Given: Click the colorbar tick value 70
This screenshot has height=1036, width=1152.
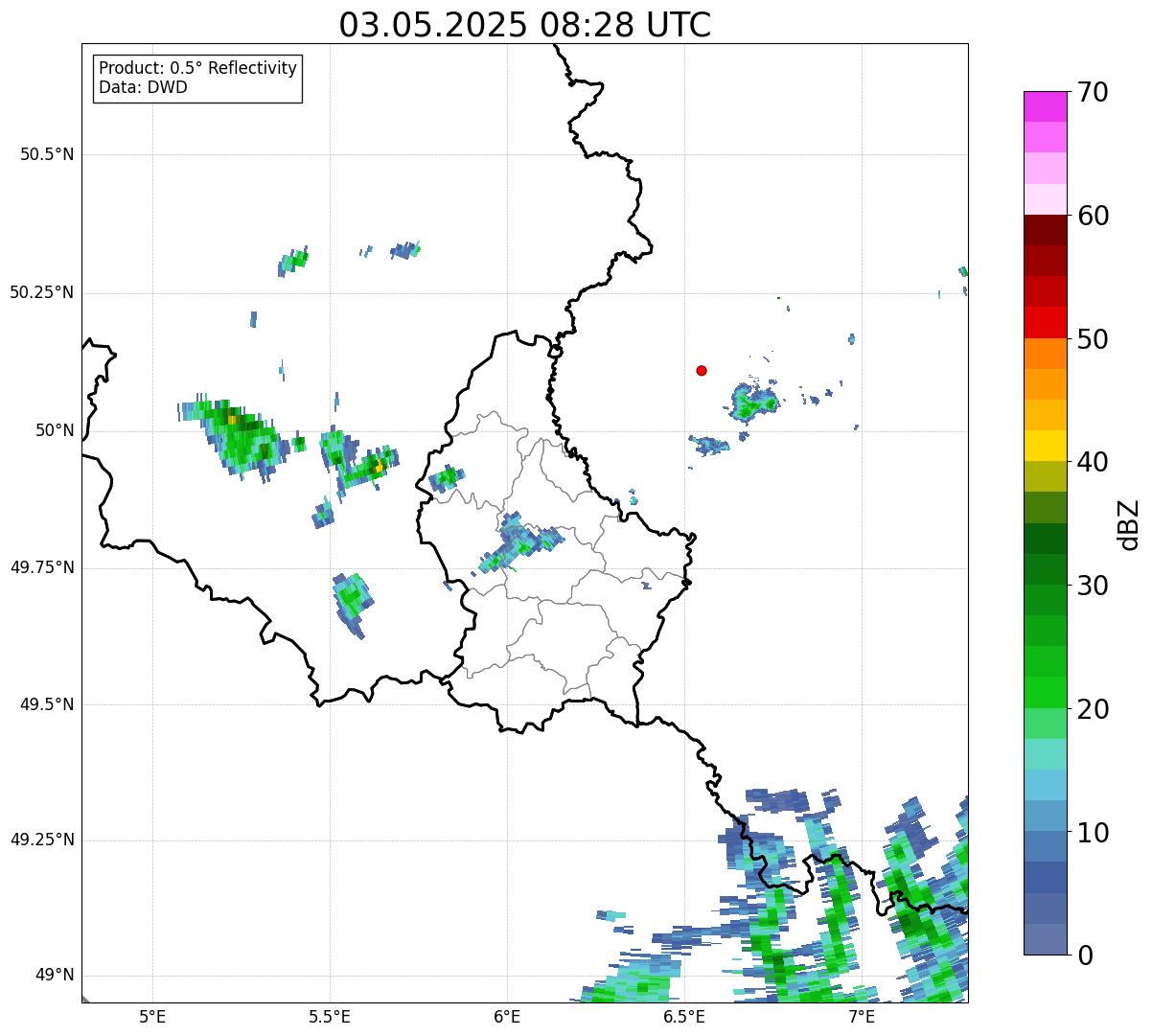Looking at the screenshot, I should coord(1093,92).
